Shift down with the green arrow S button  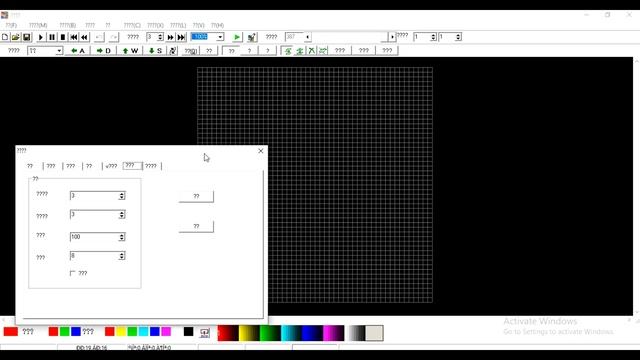(x=155, y=51)
